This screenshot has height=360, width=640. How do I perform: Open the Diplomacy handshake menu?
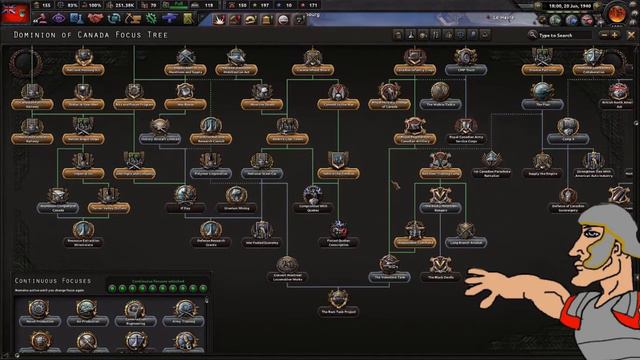click(95, 18)
